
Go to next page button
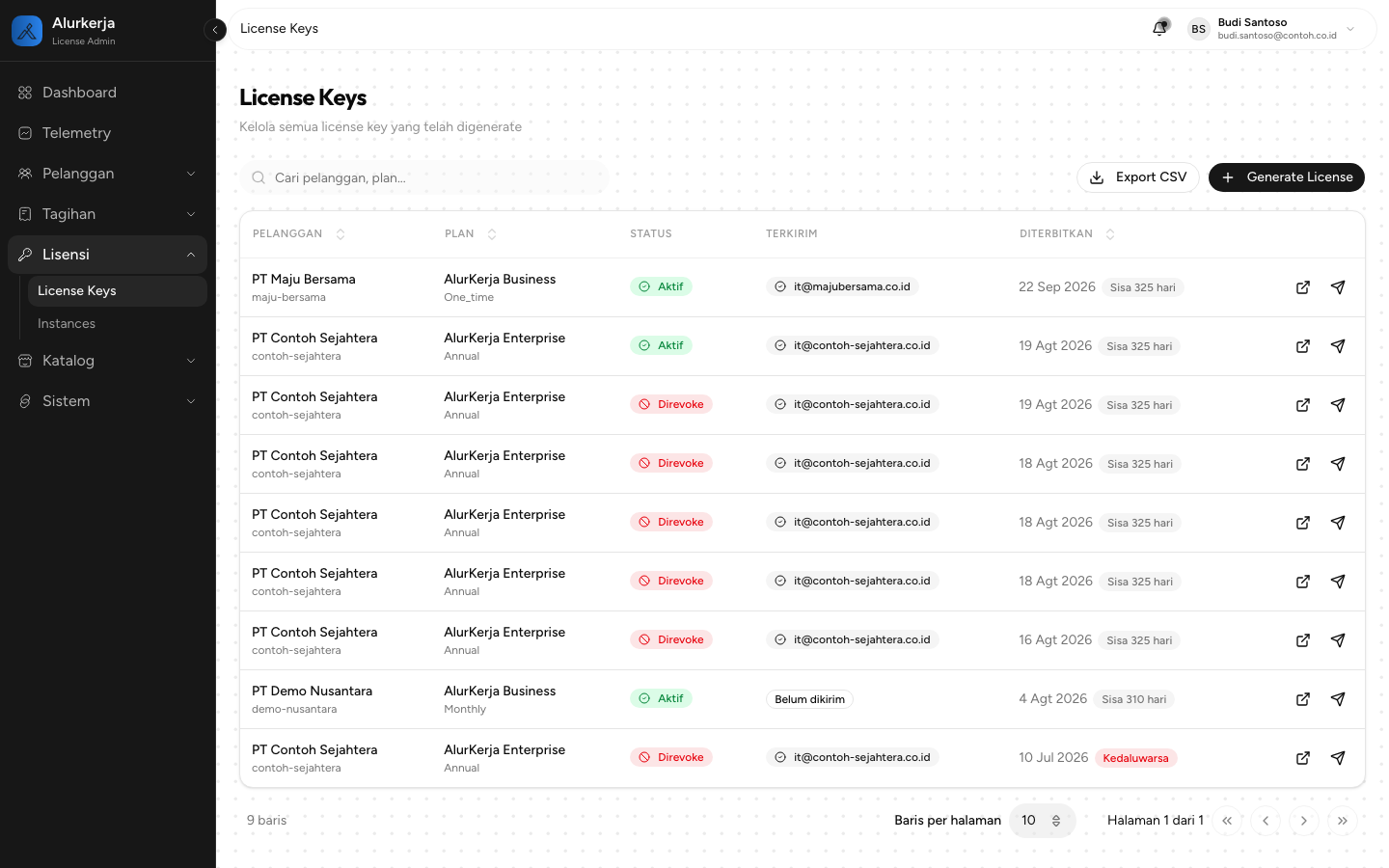click(1304, 821)
